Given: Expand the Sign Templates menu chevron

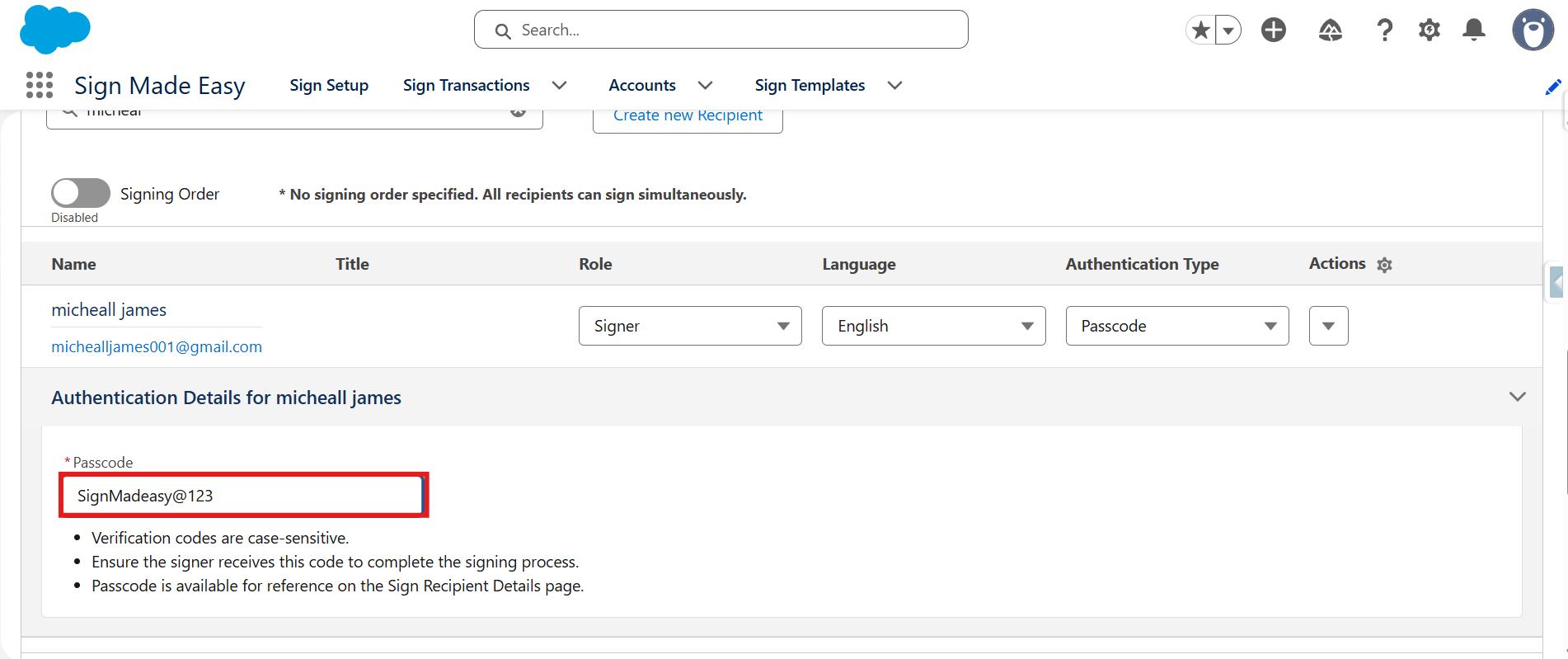Looking at the screenshot, I should pyautogui.click(x=895, y=85).
